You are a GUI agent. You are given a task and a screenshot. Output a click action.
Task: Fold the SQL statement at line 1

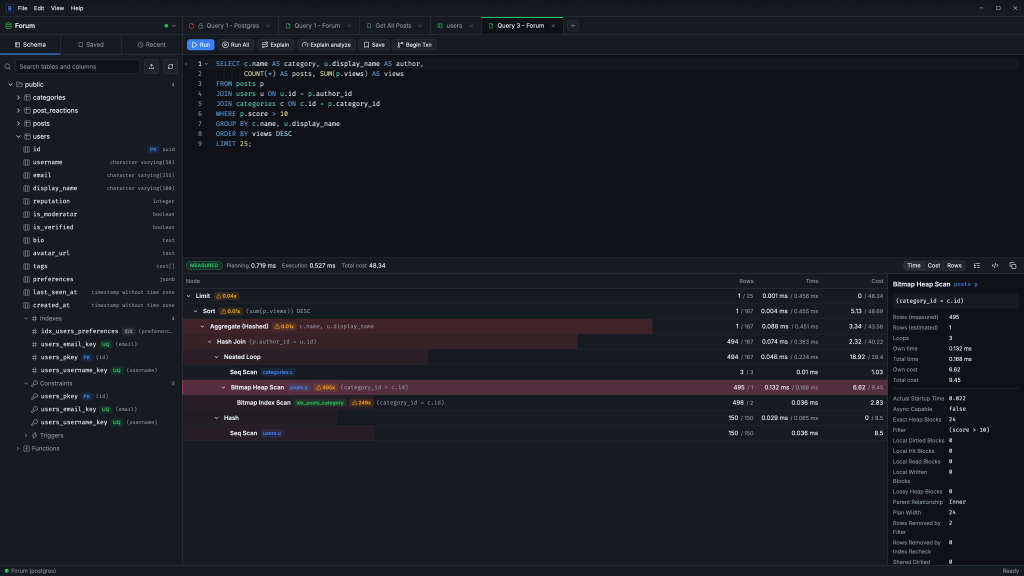(206, 64)
